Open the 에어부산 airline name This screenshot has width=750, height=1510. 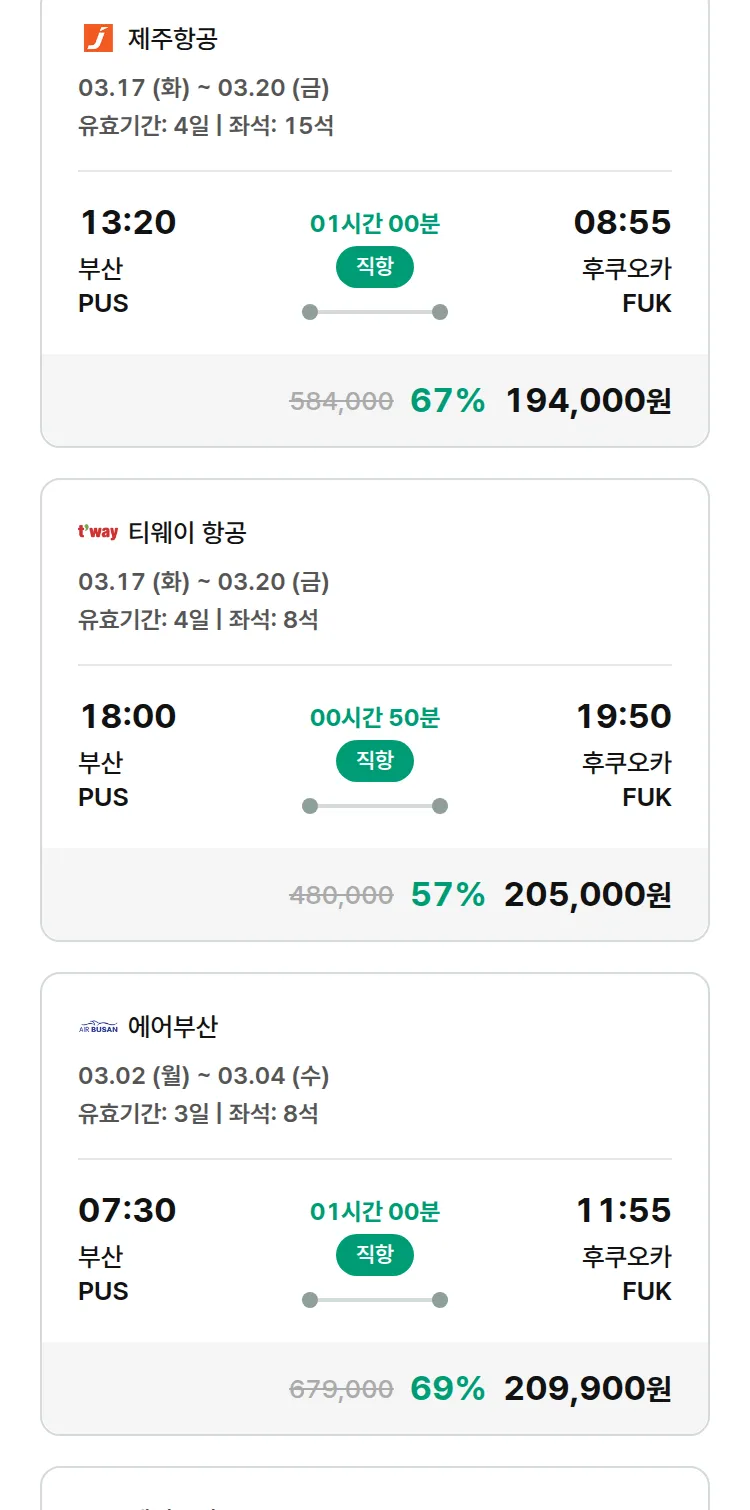[173, 1027]
